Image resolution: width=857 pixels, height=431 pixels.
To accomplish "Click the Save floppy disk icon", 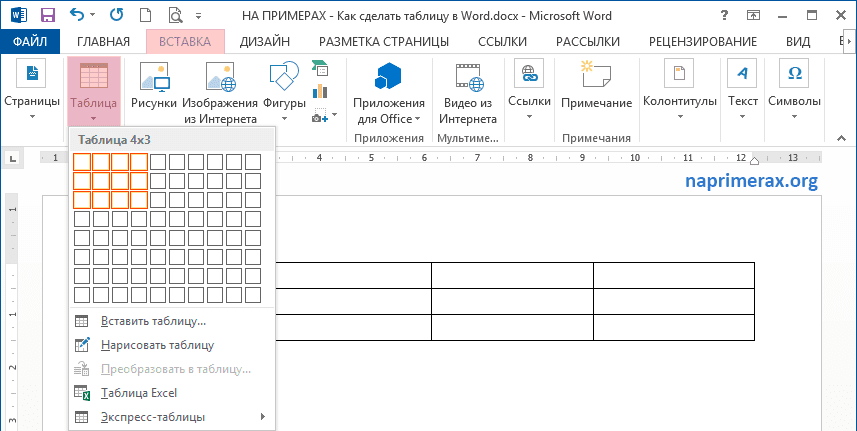I will click(48, 15).
